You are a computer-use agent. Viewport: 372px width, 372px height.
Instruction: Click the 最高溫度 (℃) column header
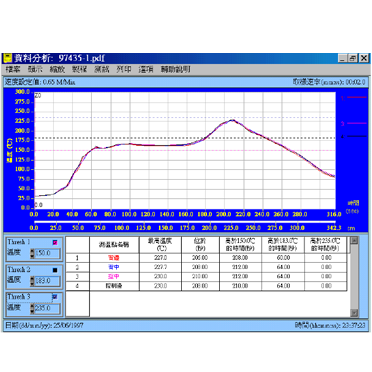point(160,245)
